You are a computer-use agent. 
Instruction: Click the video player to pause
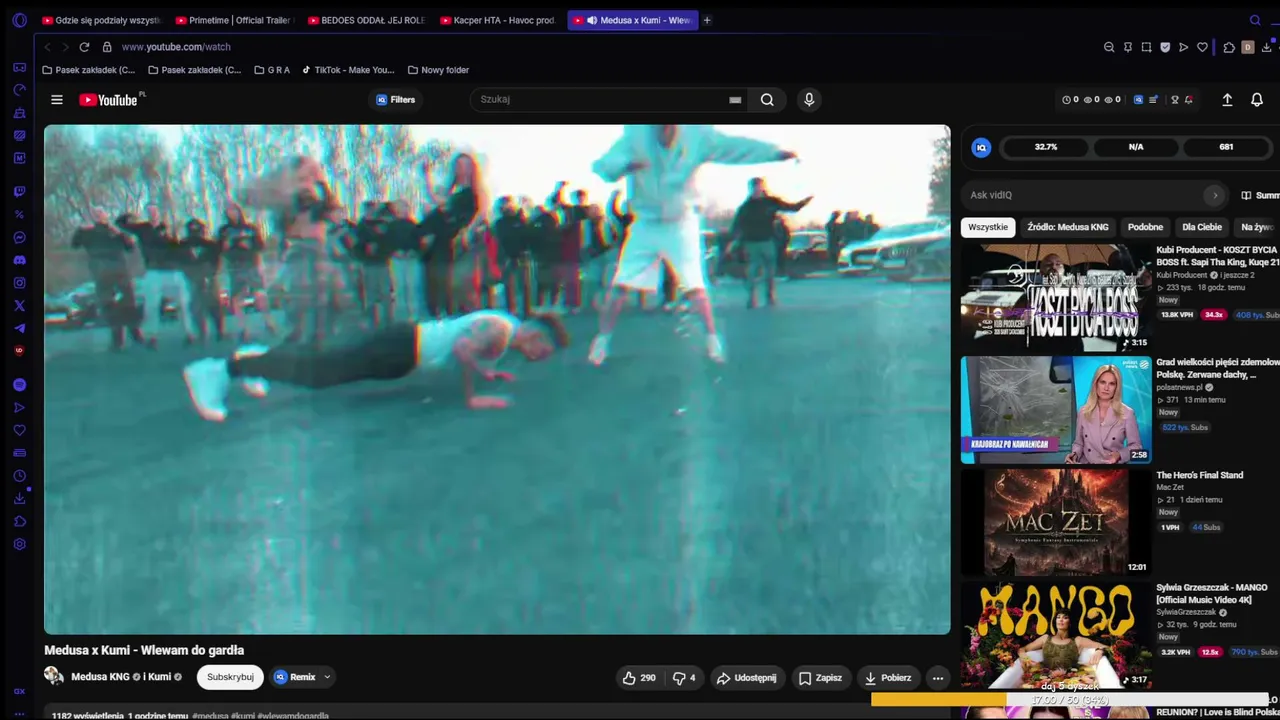coord(497,380)
